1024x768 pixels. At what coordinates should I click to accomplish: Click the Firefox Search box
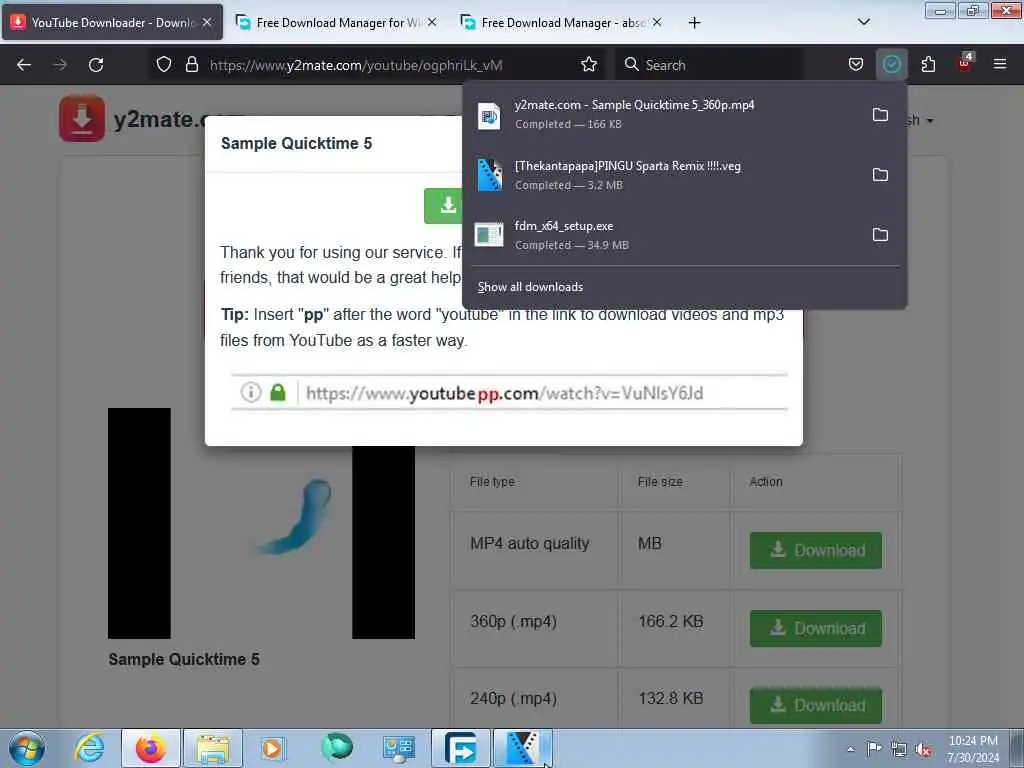coord(709,65)
